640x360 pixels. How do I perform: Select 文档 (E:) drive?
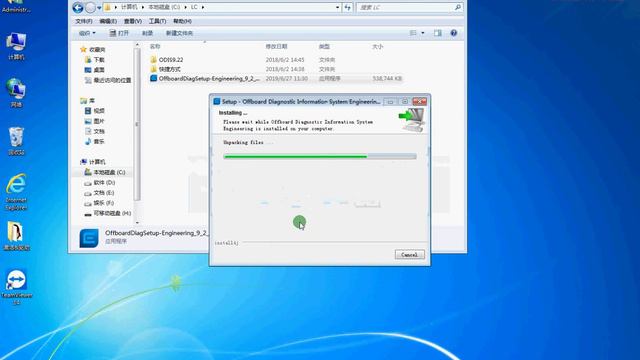point(99,193)
